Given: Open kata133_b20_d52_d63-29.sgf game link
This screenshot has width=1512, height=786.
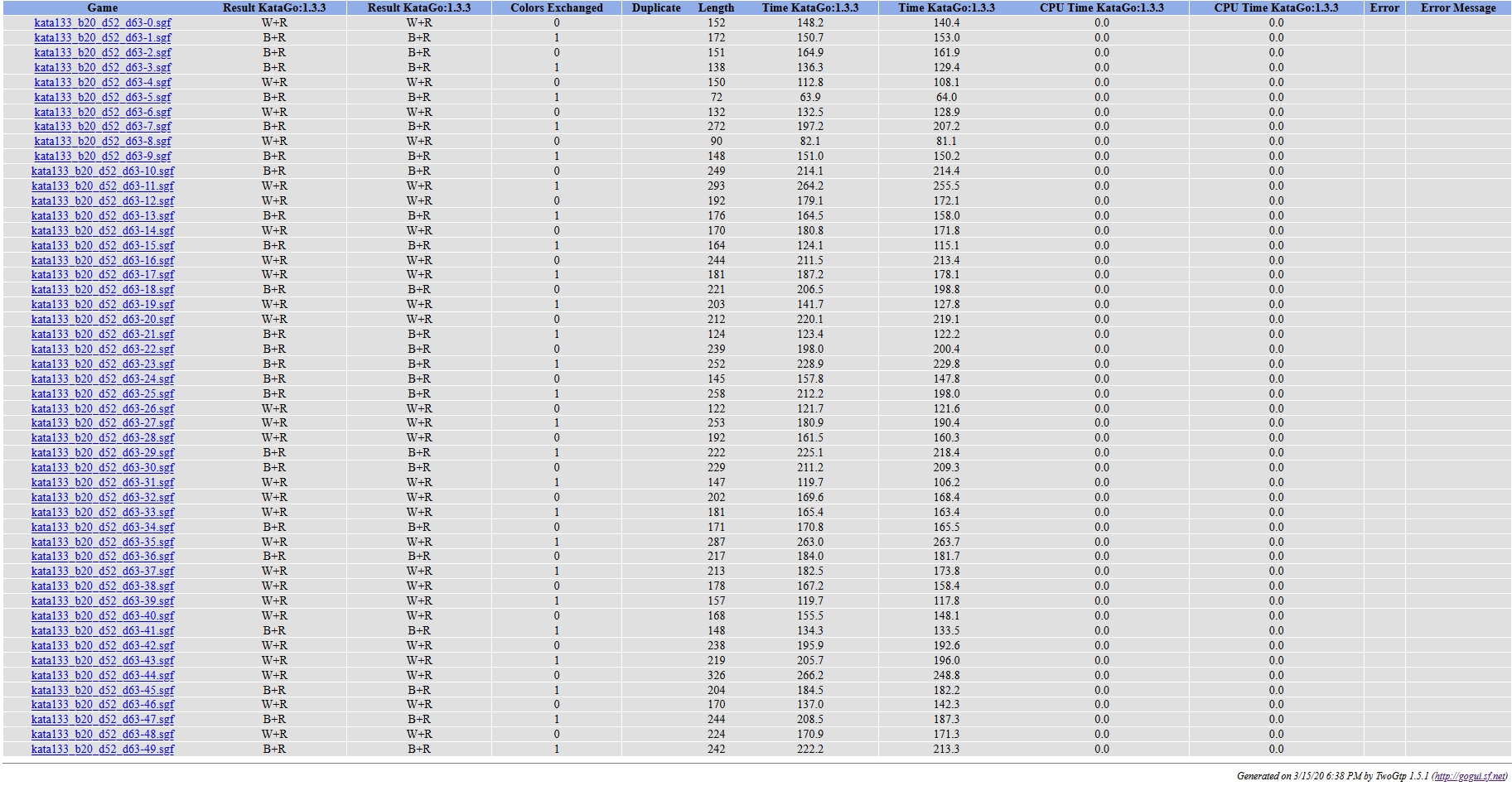Looking at the screenshot, I should [103, 453].
